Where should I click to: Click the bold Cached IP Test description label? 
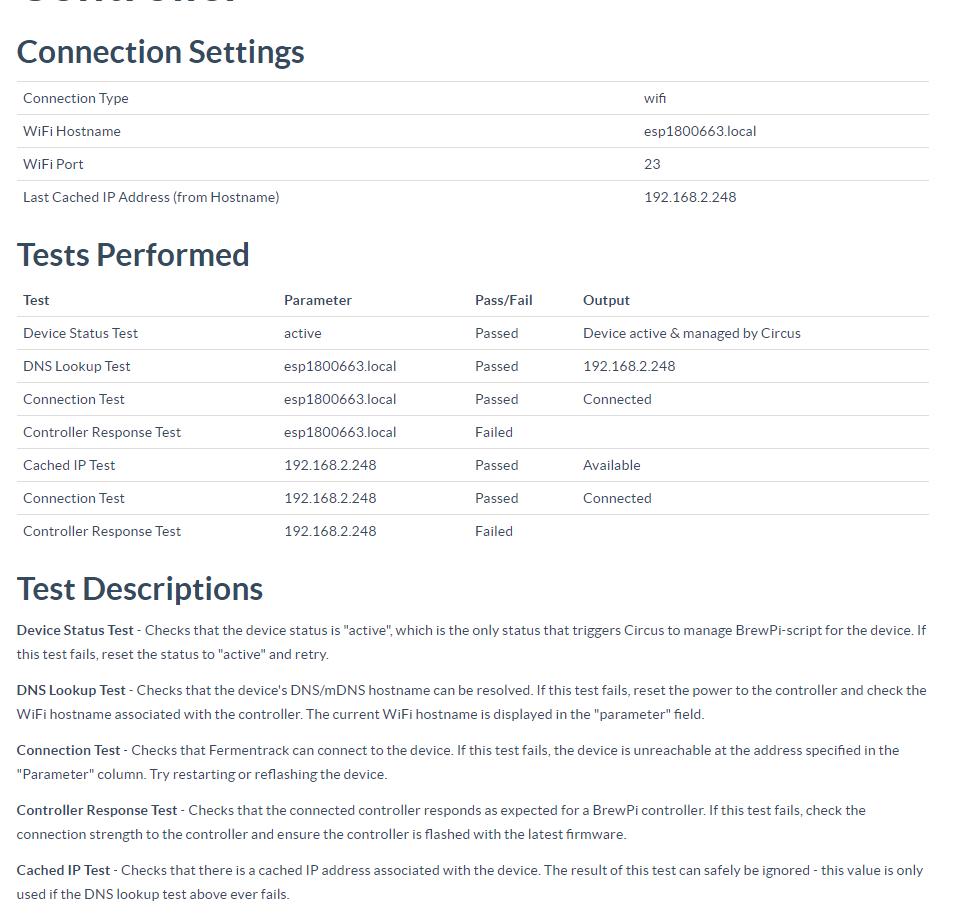coord(63,870)
